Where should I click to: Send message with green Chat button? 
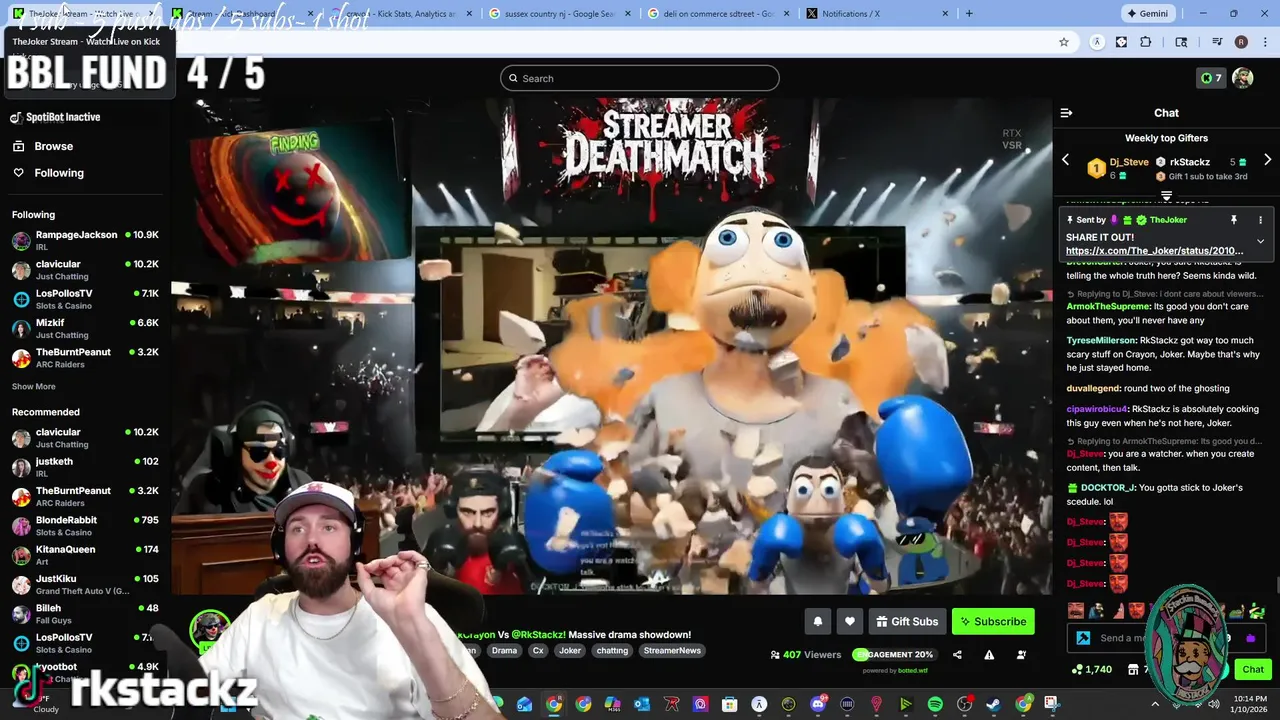(1253, 670)
